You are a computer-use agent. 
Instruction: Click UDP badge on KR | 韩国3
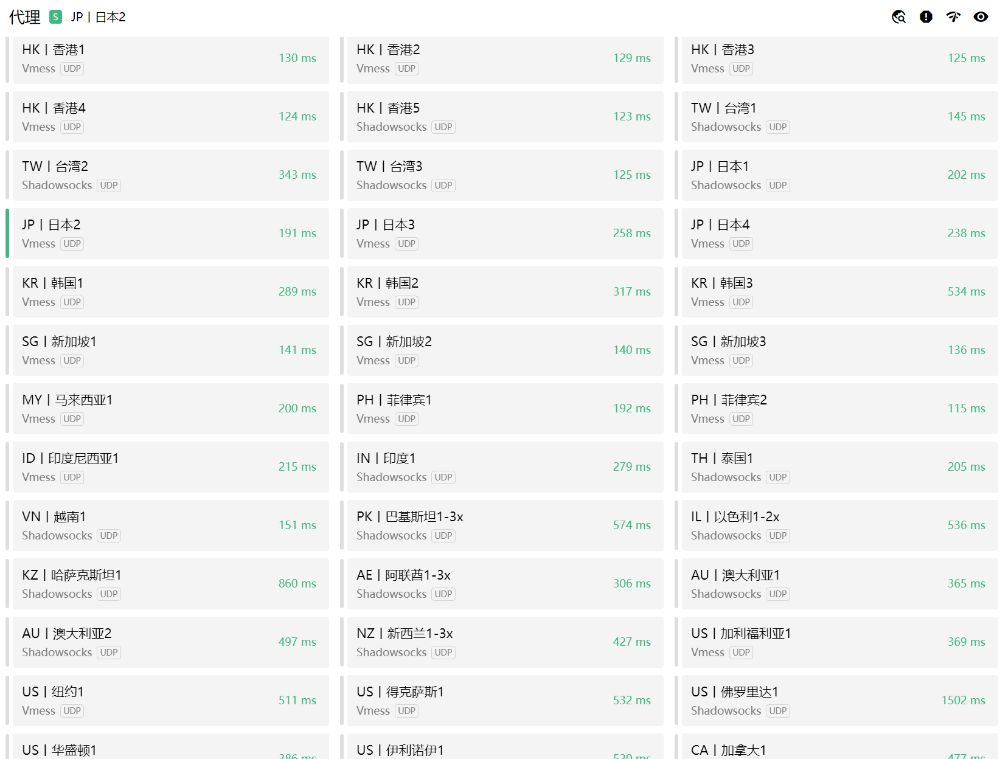coord(741,302)
